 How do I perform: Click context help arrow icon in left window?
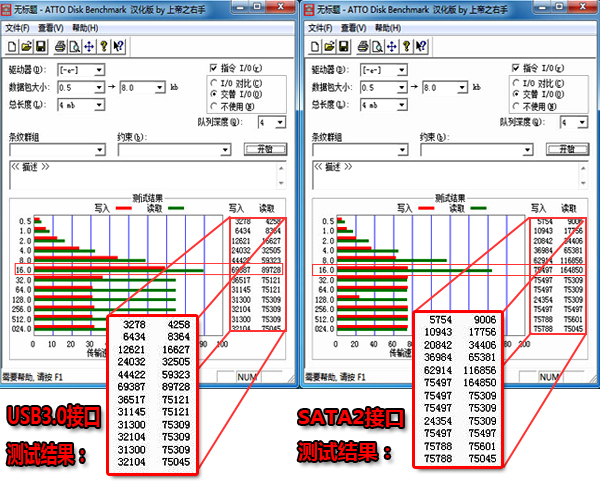[x=118, y=47]
